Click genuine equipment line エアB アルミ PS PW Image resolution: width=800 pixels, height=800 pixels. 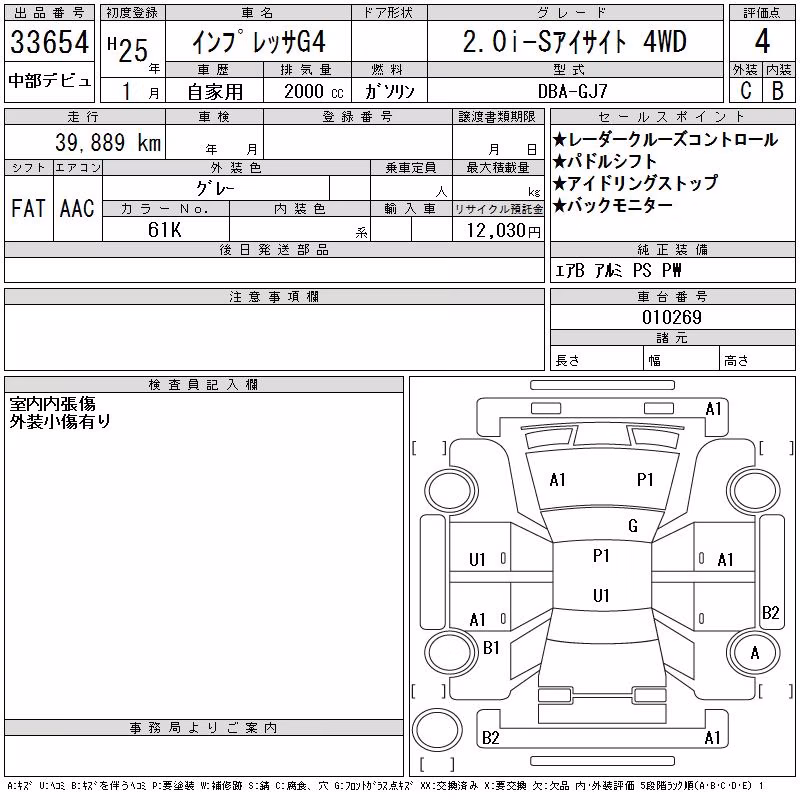coord(618,270)
